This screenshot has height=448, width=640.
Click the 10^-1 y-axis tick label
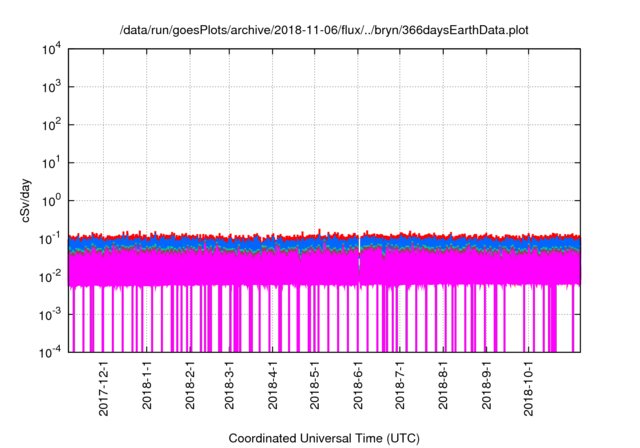50,238
